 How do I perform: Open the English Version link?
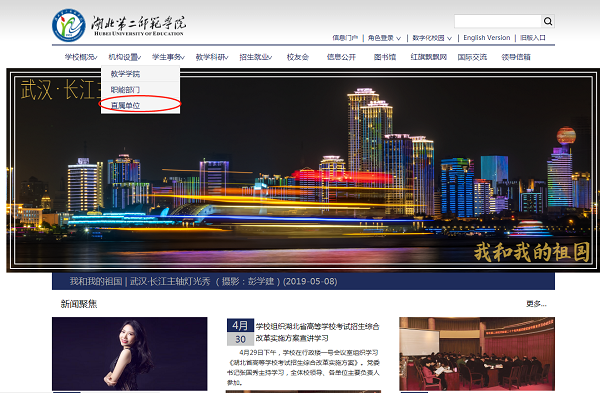tap(486, 38)
